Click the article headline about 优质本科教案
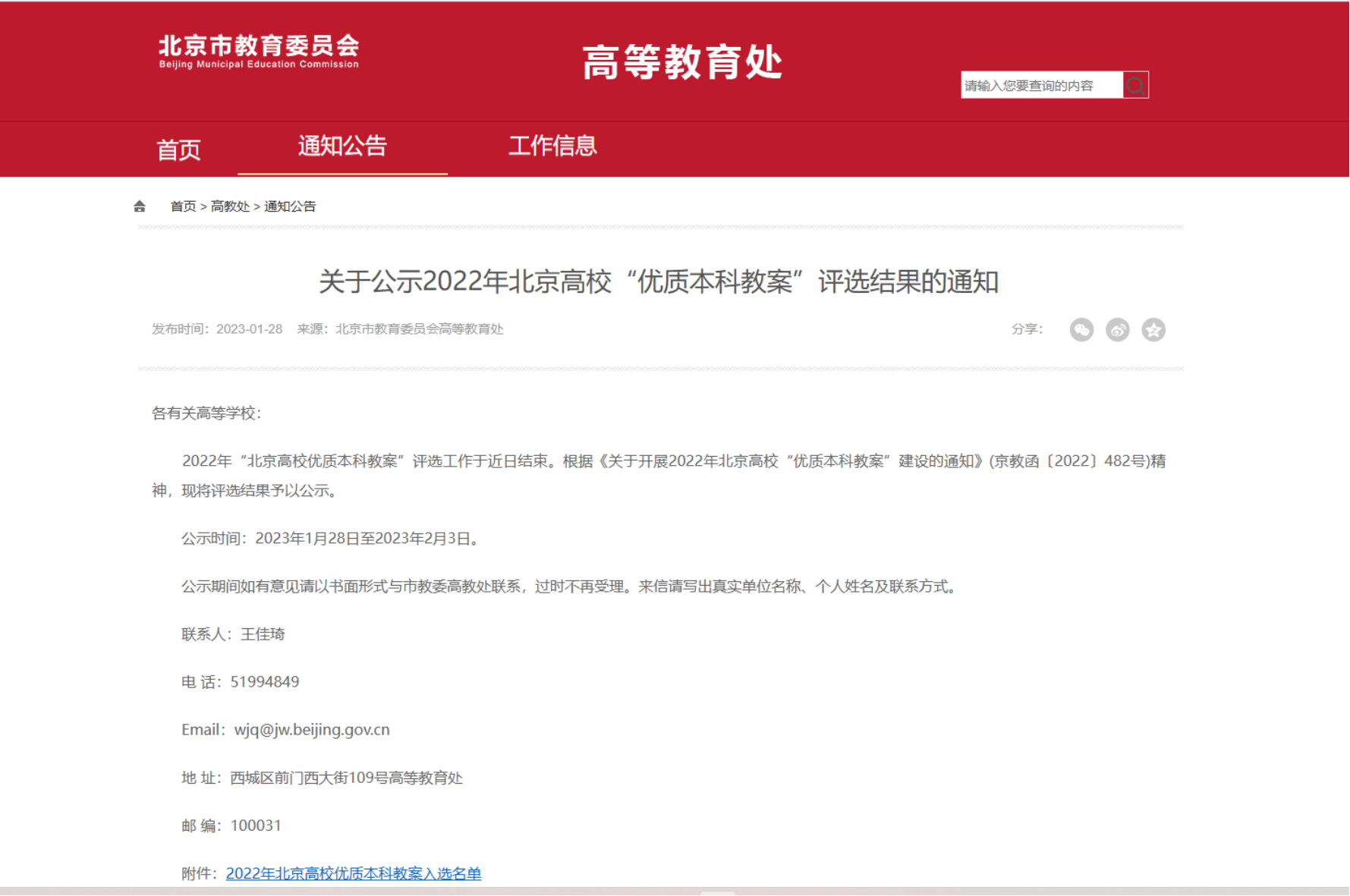1350x896 pixels. (658, 281)
